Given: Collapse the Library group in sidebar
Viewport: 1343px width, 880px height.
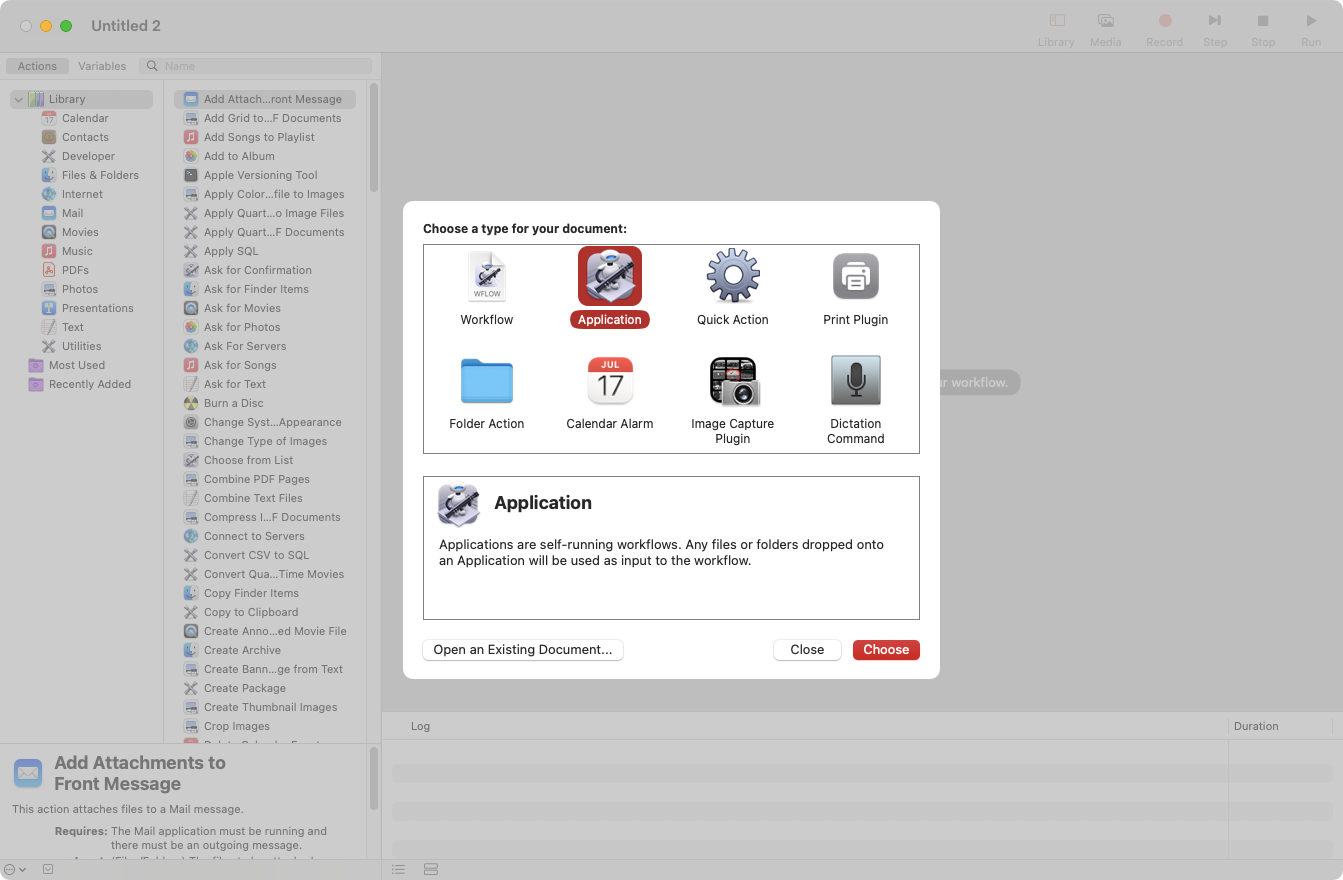Looking at the screenshot, I should coord(17,99).
